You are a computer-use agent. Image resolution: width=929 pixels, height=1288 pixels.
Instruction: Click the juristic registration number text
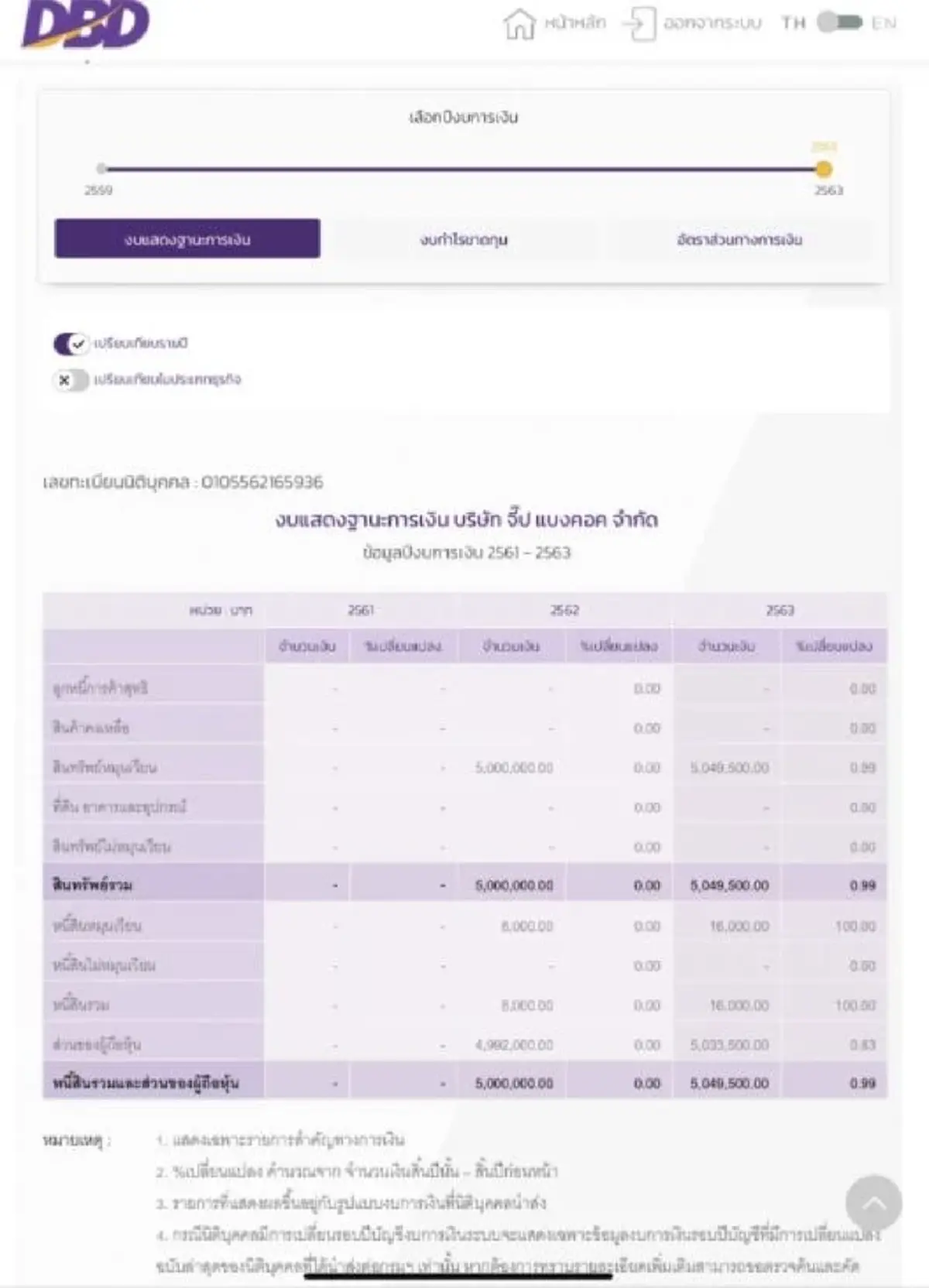pyautogui.click(x=183, y=482)
